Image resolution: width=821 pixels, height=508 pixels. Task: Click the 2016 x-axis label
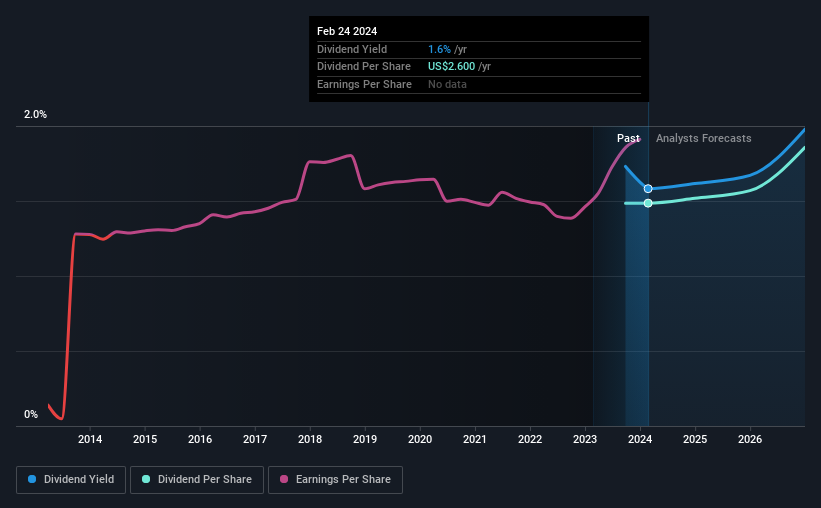click(200, 439)
